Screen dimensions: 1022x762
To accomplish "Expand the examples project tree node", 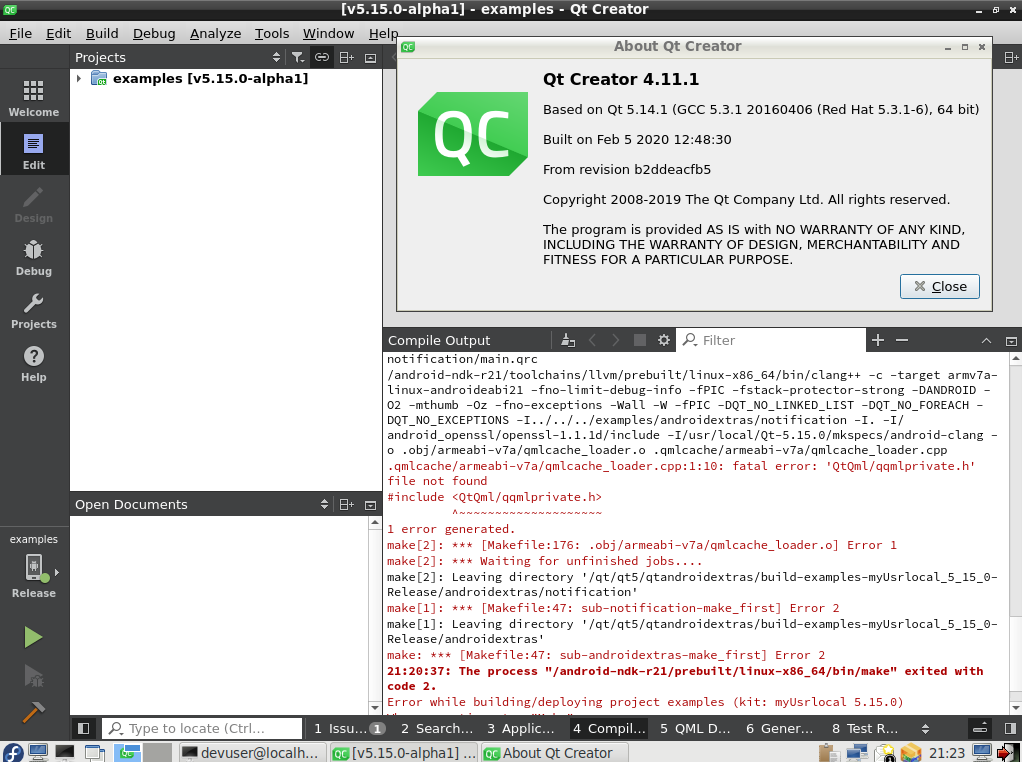I will [79, 78].
